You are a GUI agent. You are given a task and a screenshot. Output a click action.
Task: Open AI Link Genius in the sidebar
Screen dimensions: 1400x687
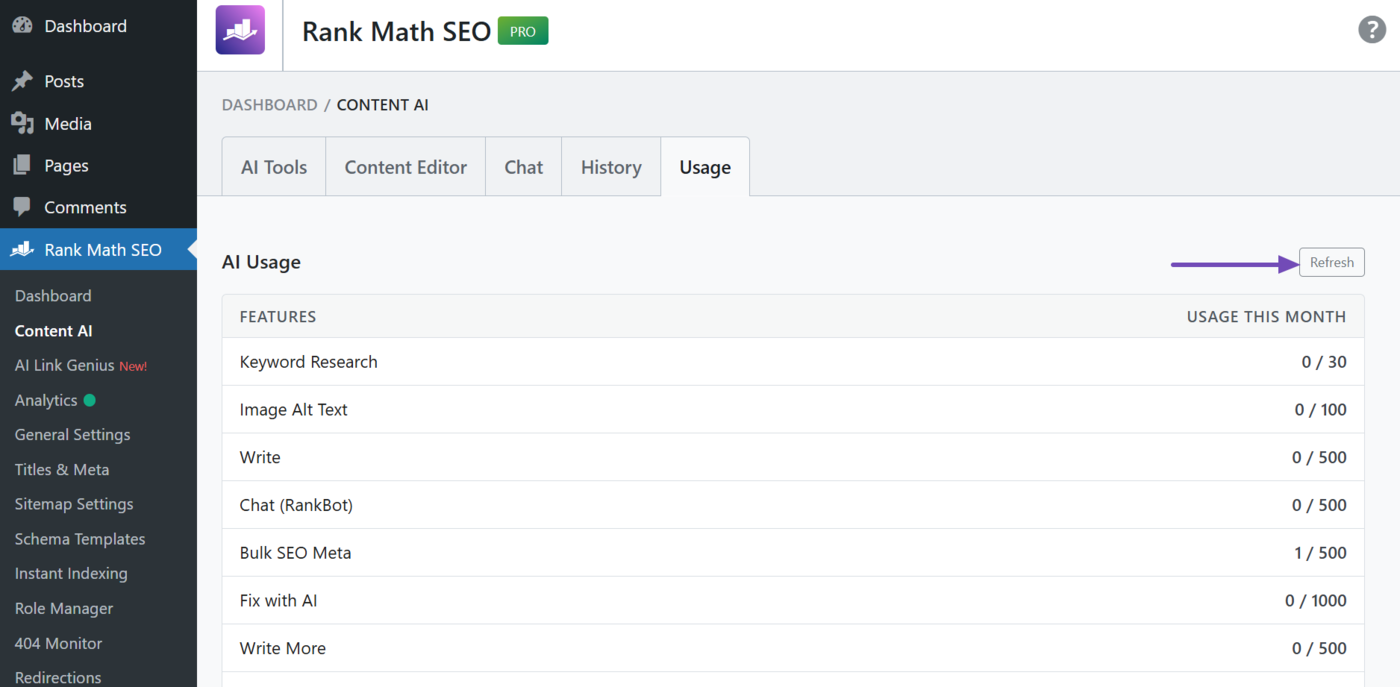point(65,366)
